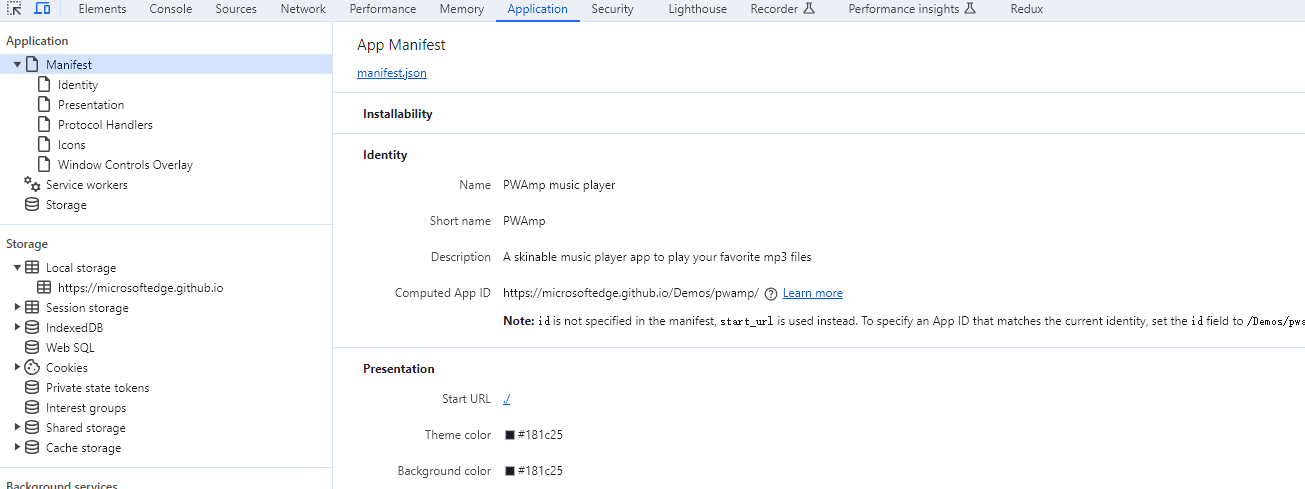This screenshot has height=489, width=1305.
Task: Switch to the Lighthouse tab
Action: 698,9
